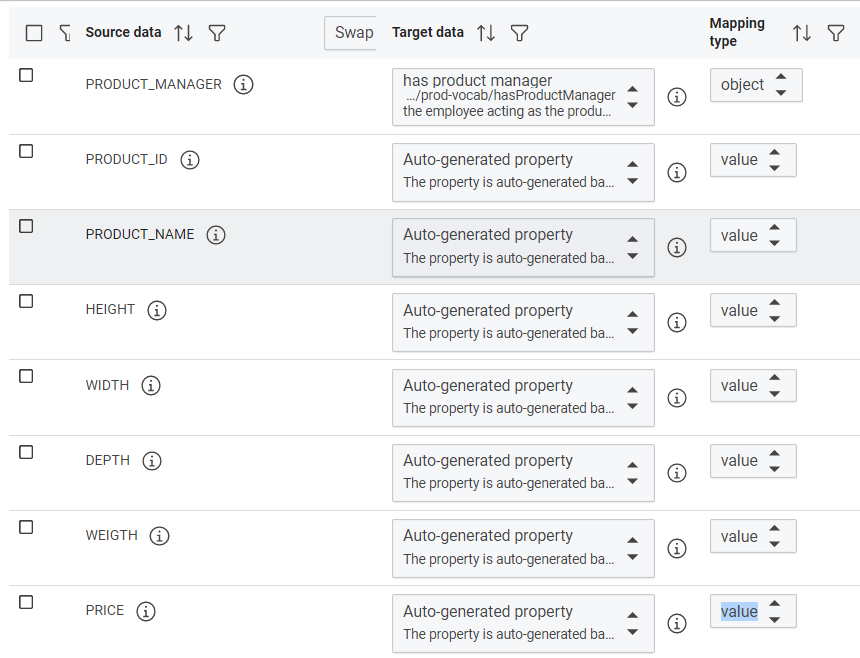860x658 pixels.
Task: Click the filter icon next to Source data
Action: [x=217, y=33]
